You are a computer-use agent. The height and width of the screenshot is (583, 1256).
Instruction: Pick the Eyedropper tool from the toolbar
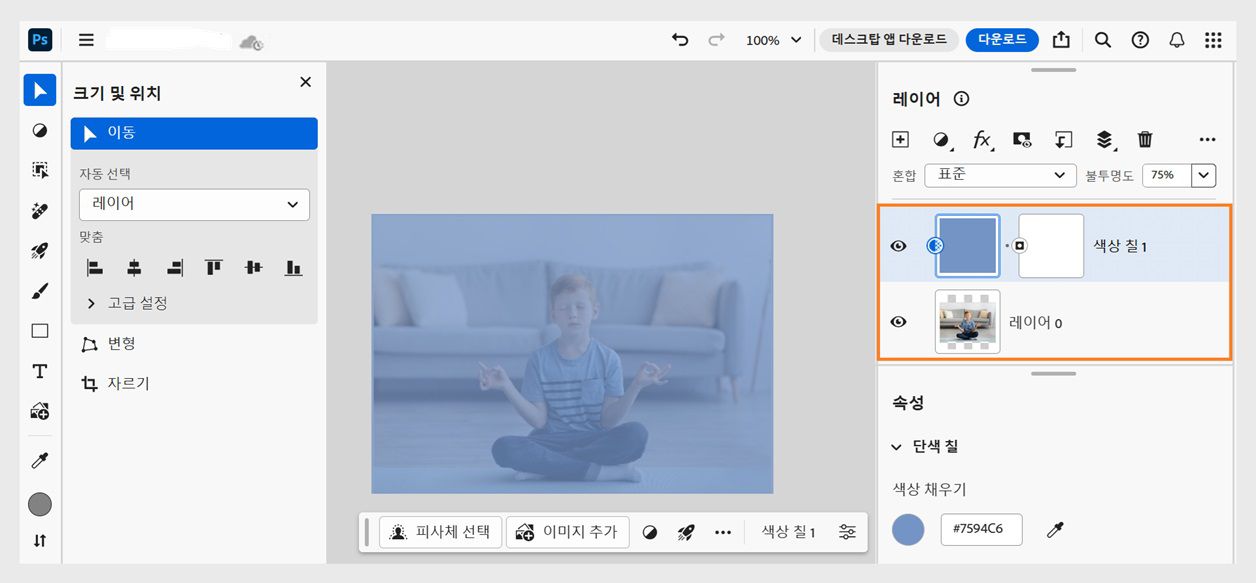click(39, 460)
